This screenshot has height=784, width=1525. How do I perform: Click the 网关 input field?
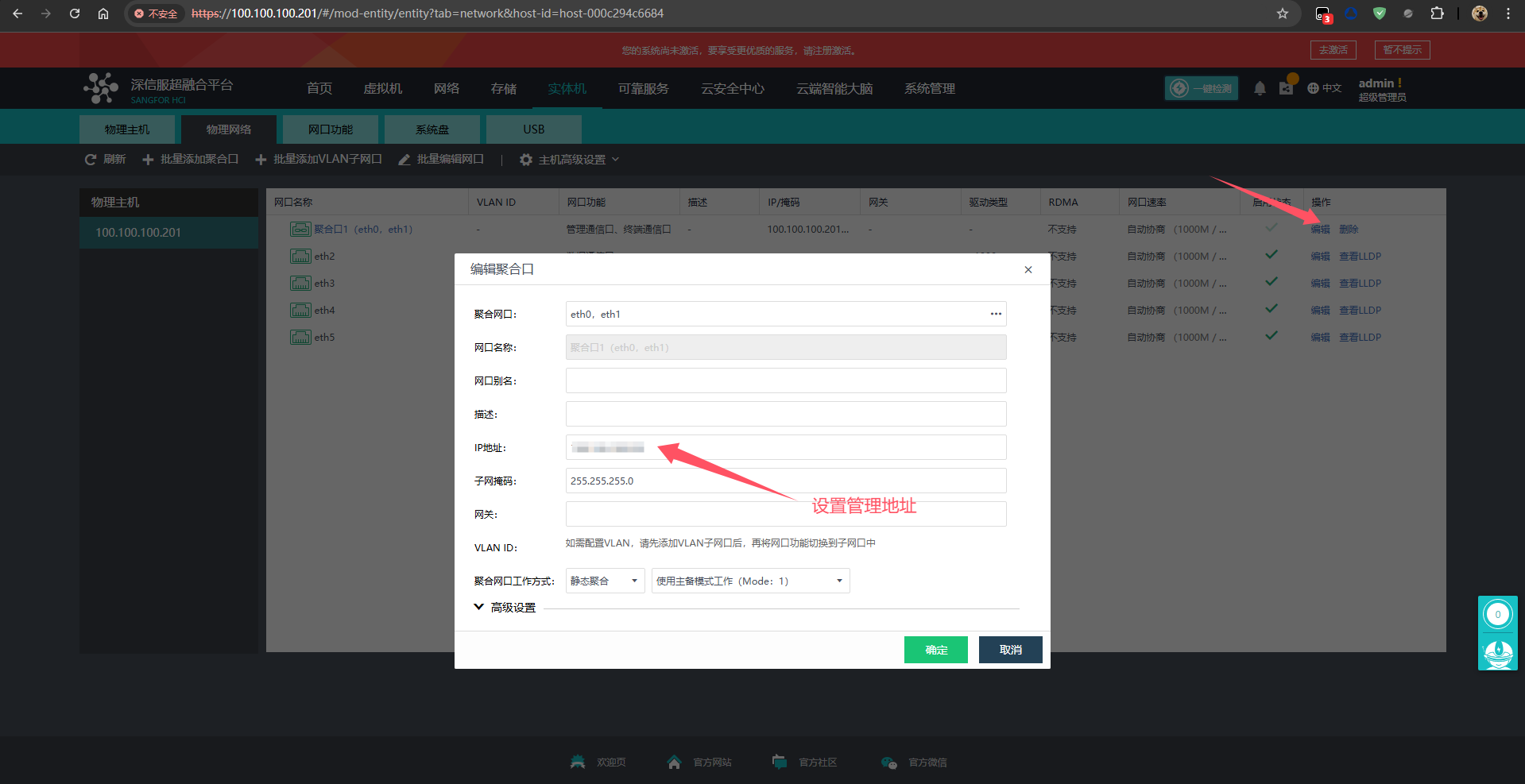[786, 514]
